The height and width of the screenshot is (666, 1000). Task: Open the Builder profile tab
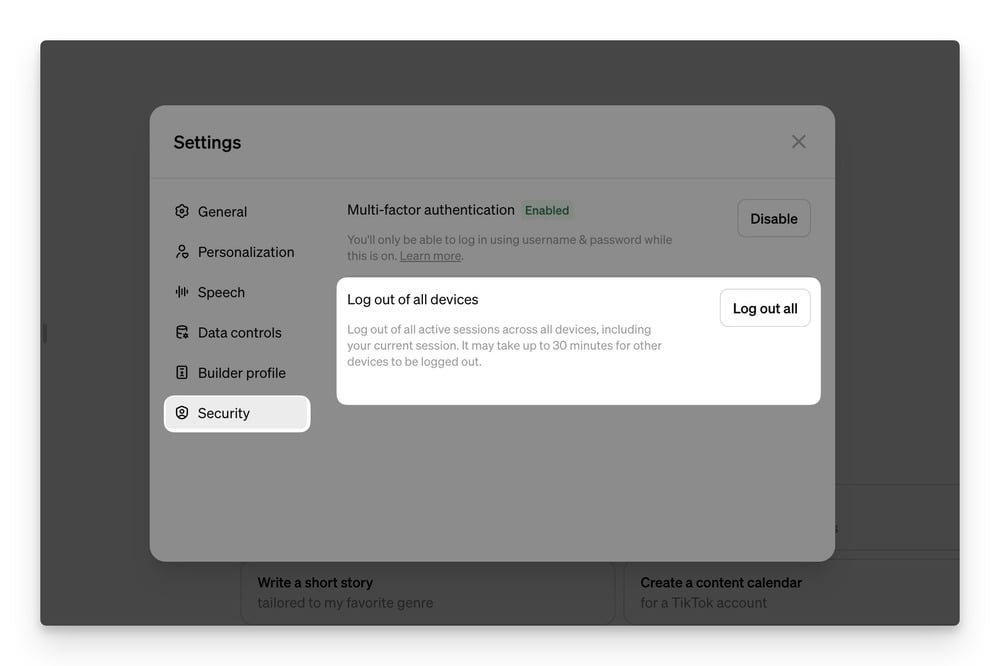click(237, 373)
